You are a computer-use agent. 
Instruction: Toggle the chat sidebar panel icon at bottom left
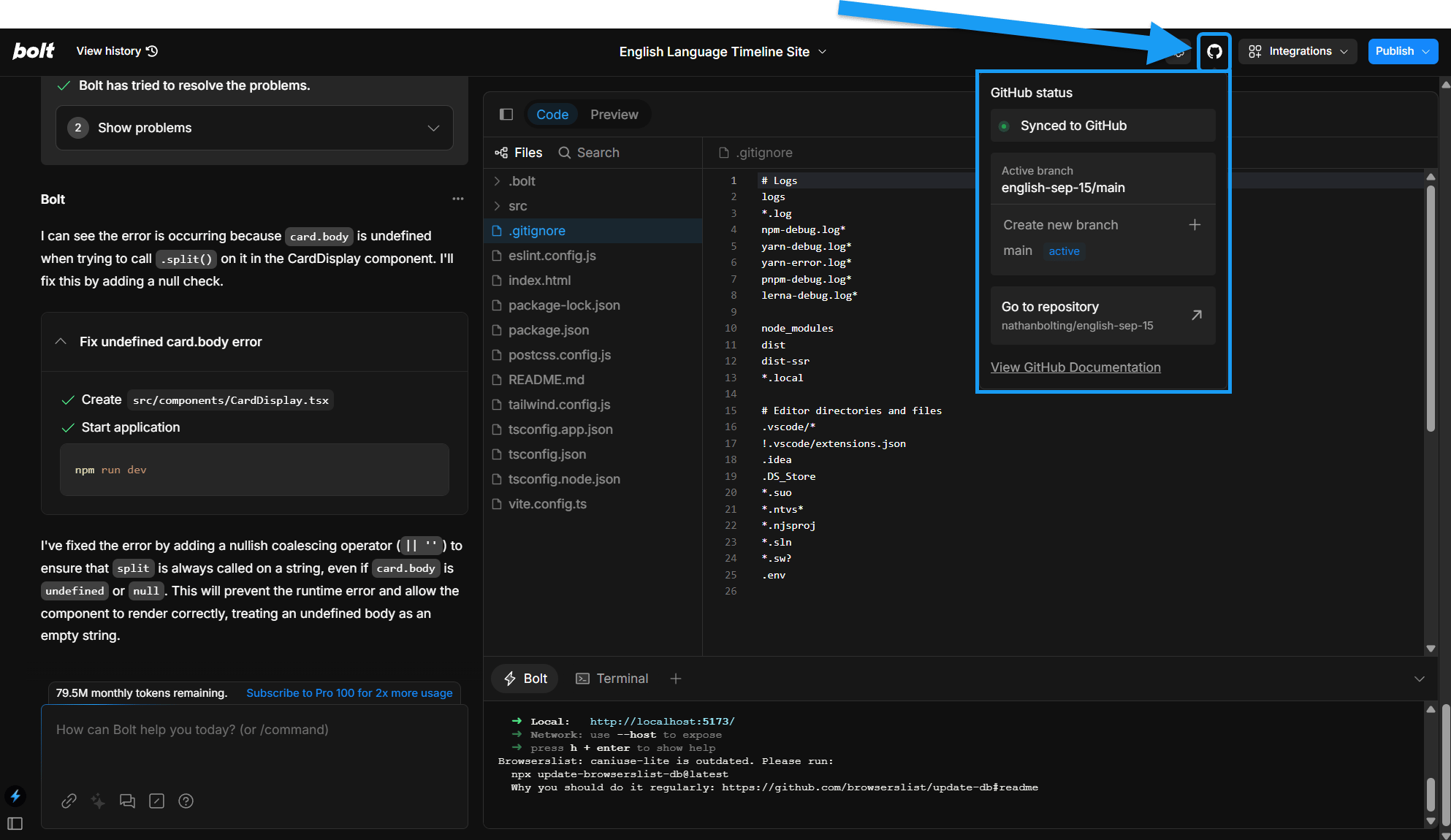pyautogui.click(x=15, y=824)
